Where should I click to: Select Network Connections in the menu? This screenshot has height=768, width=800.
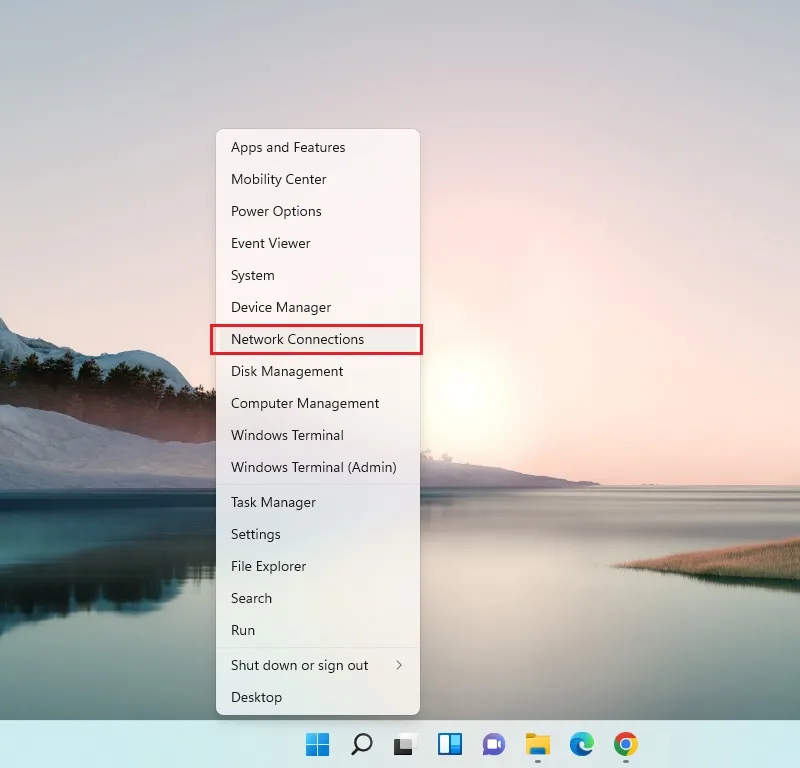(x=317, y=339)
